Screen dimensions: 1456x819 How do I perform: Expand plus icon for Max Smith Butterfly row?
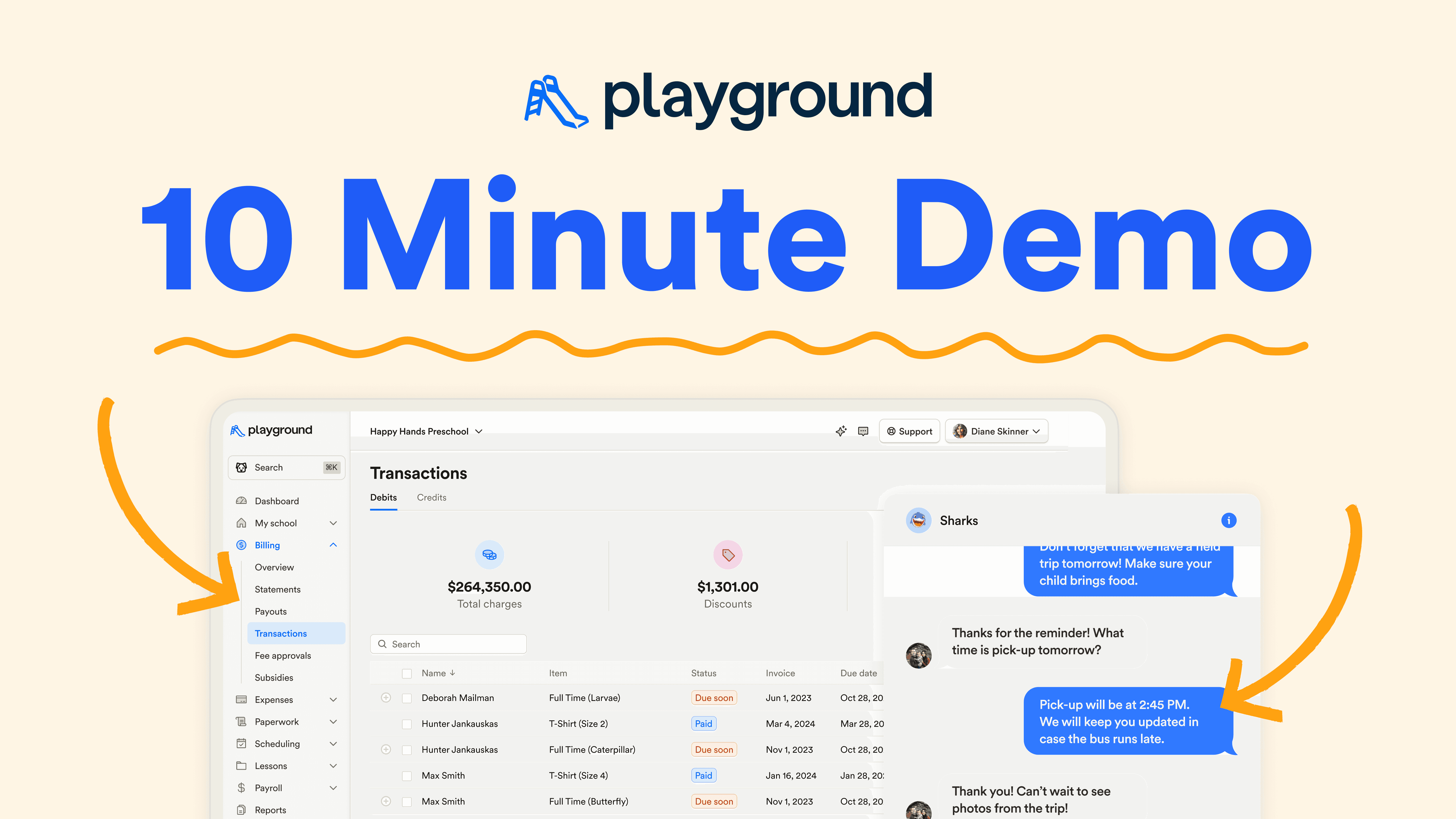pyautogui.click(x=386, y=801)
